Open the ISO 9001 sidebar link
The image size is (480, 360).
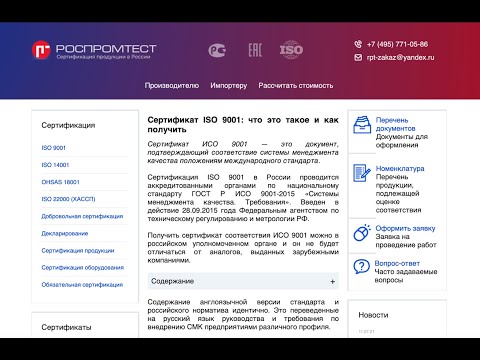53,148
